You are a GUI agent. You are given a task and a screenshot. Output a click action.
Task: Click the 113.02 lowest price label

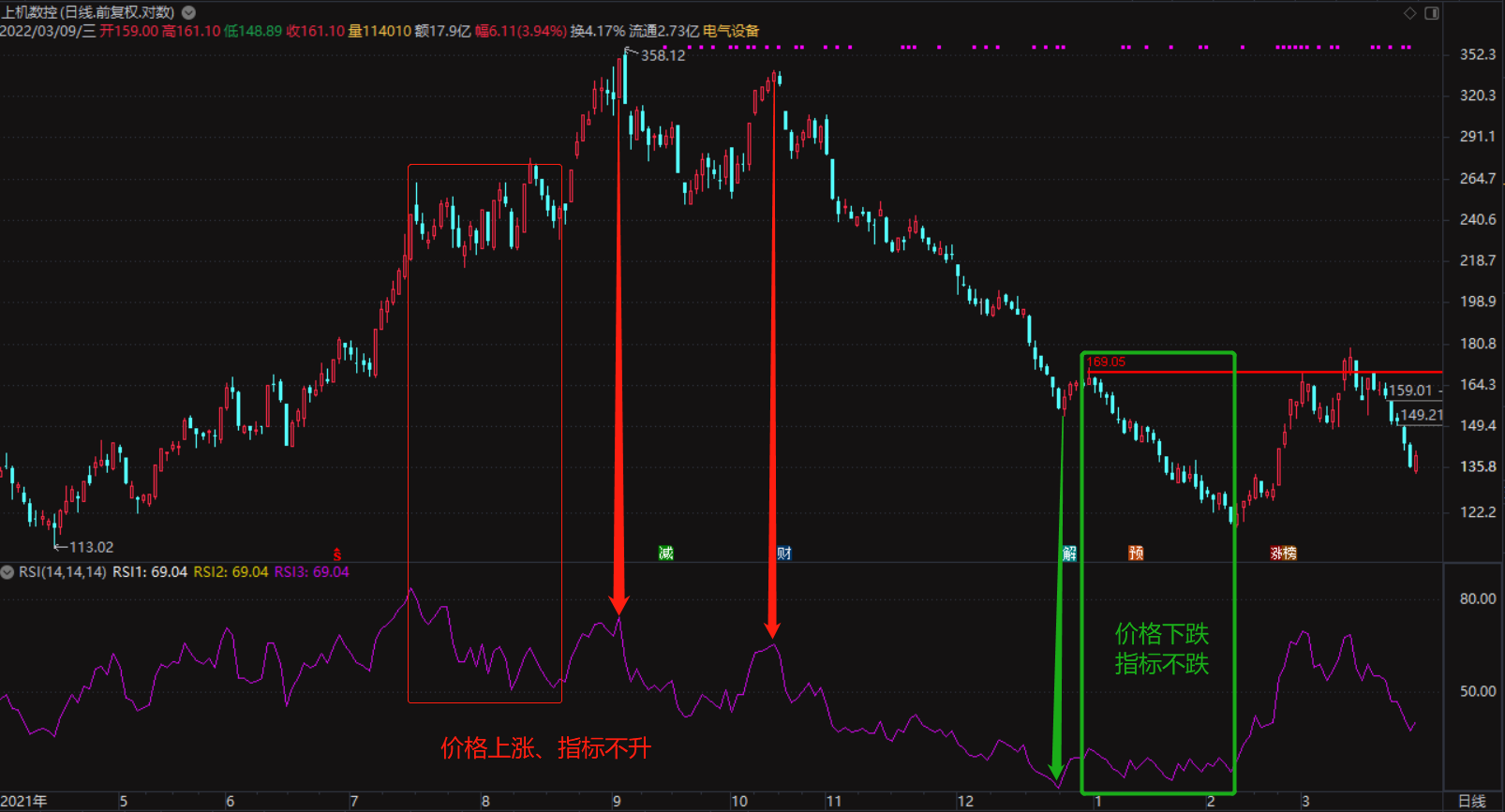91,547
